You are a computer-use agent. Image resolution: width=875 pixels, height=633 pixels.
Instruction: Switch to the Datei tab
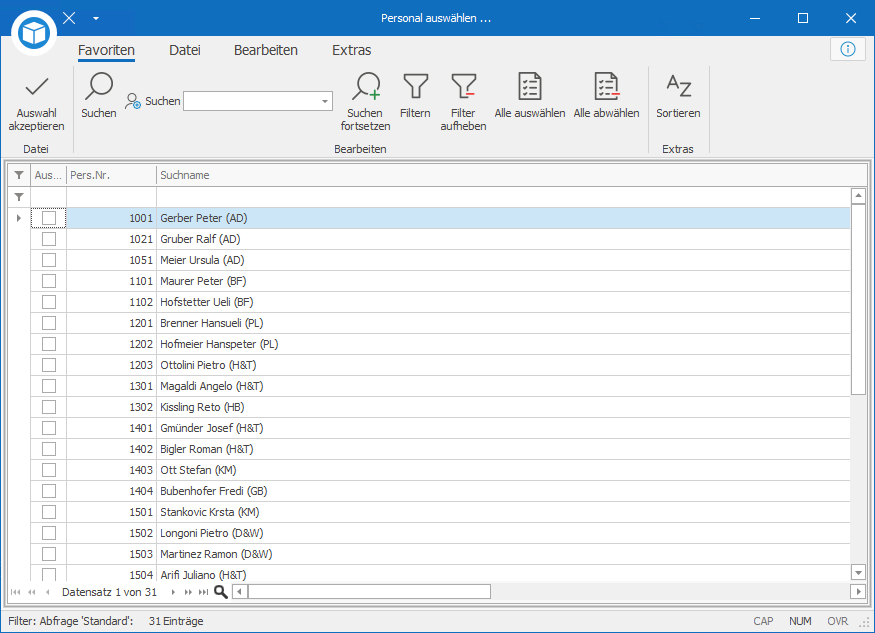pos(185,50)
